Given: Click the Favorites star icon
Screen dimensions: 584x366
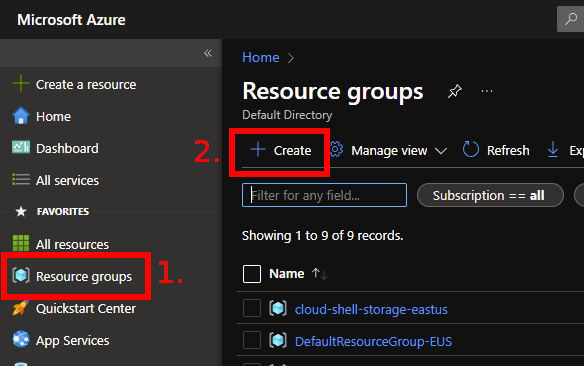Looking at the screenshot, I should [21, 211].
